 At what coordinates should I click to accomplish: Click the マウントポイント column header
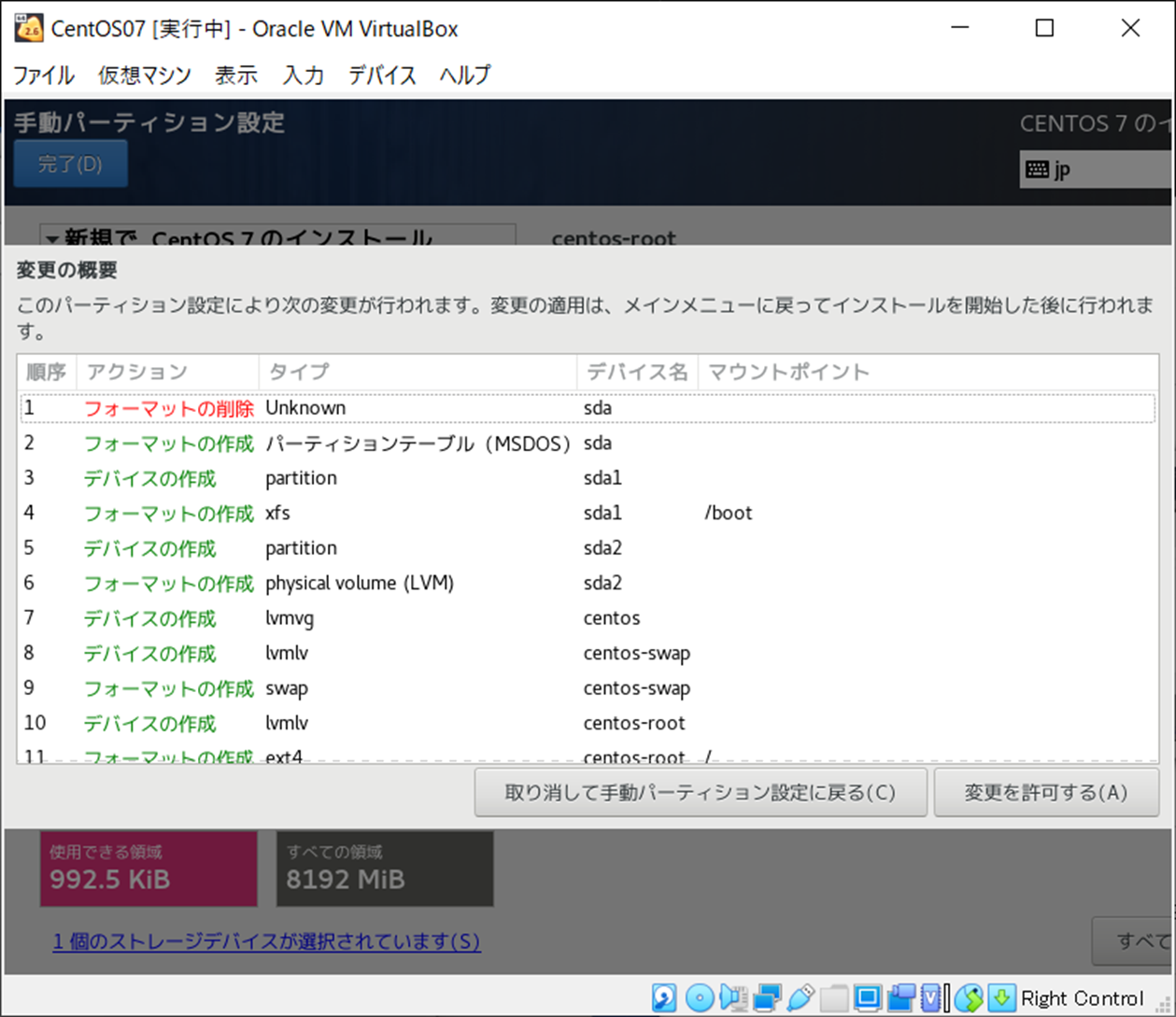[x=928, y=372]
